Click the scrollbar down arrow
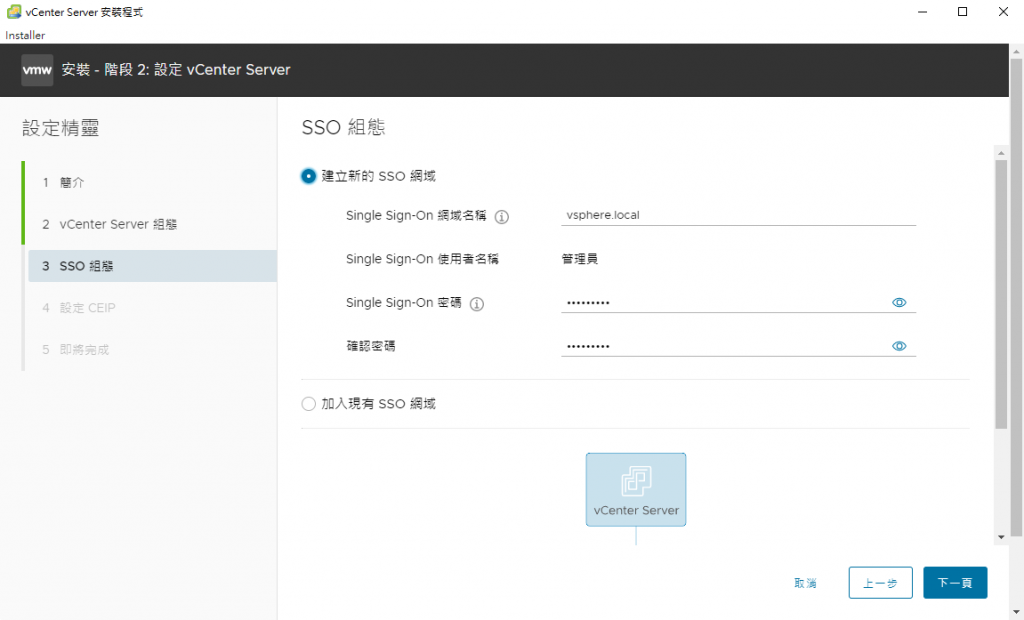 1002,537
